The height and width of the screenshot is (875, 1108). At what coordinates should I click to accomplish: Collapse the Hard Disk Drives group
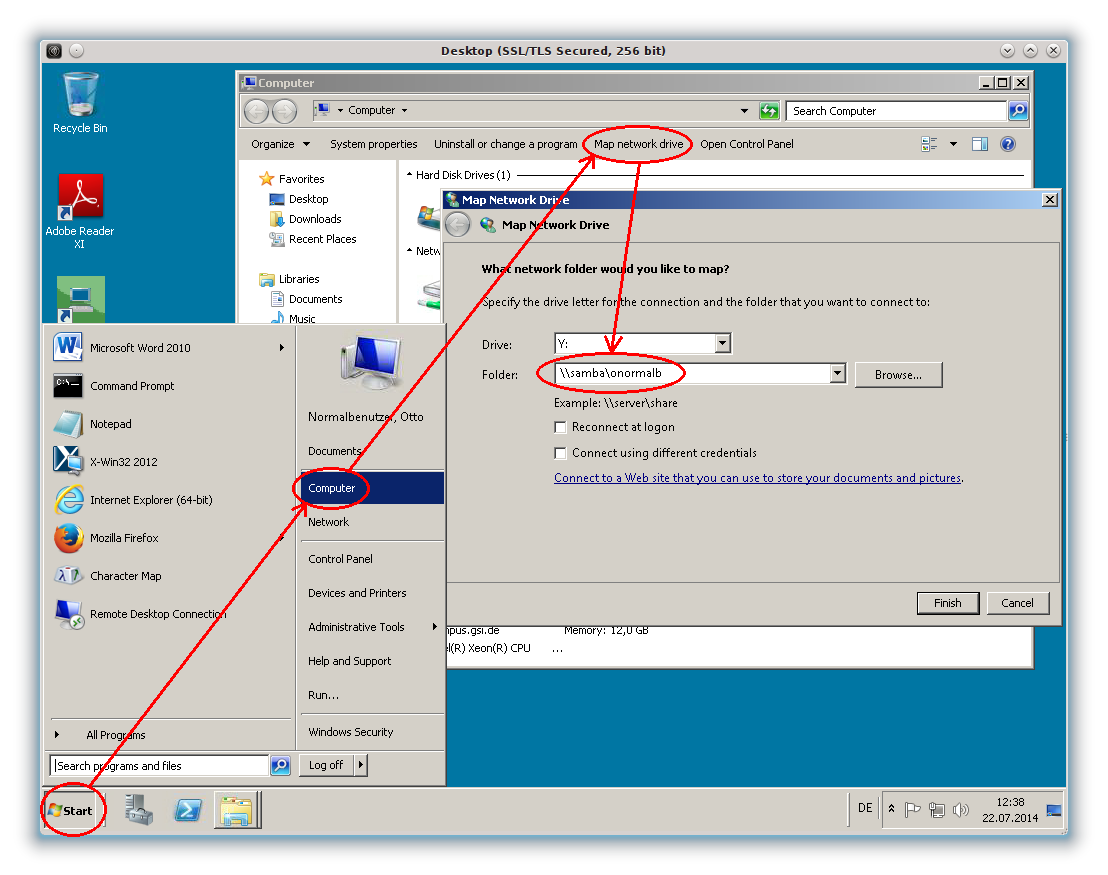point(409,175)
